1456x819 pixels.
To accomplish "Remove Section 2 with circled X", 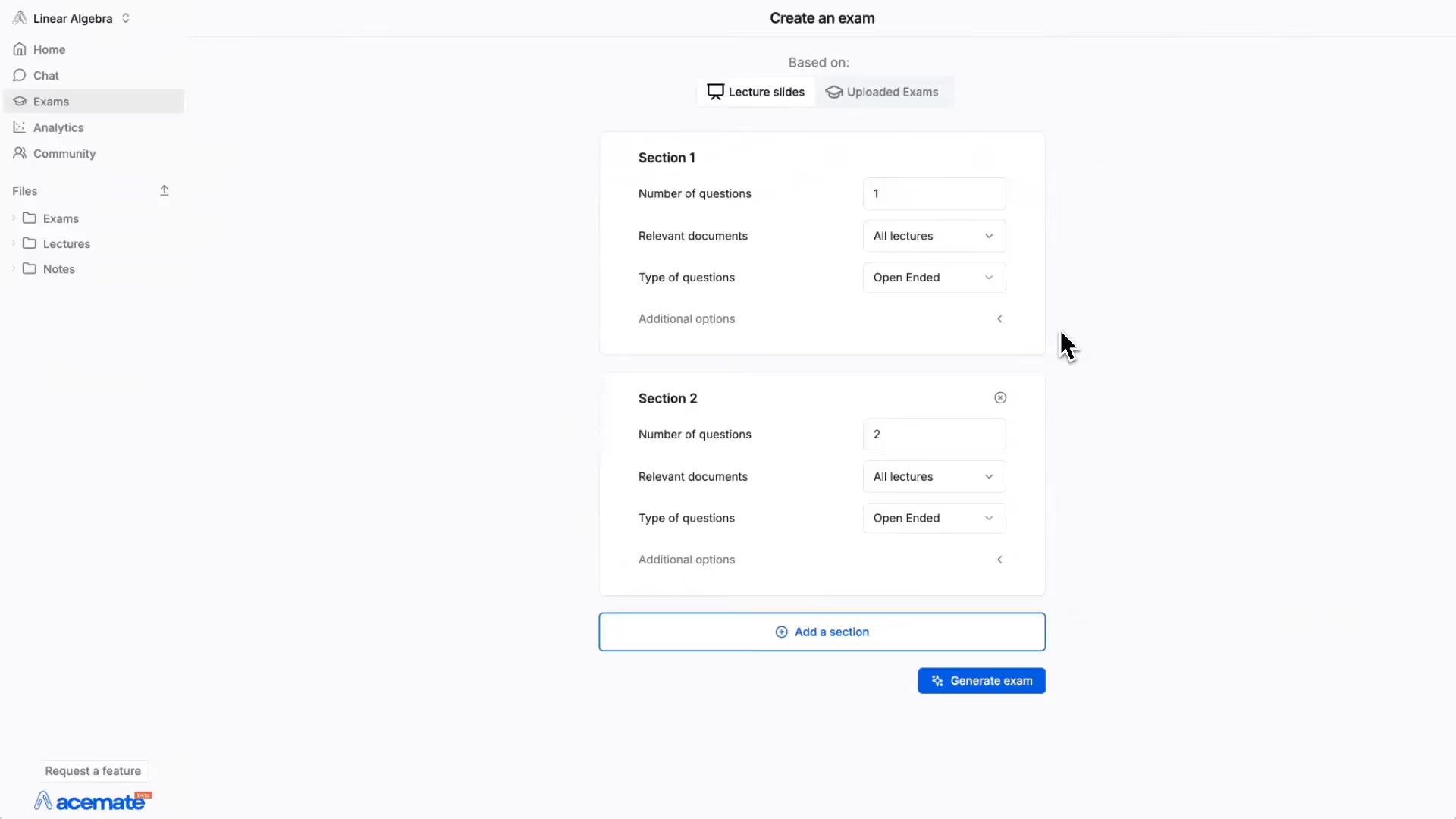I will point(1000,397).
